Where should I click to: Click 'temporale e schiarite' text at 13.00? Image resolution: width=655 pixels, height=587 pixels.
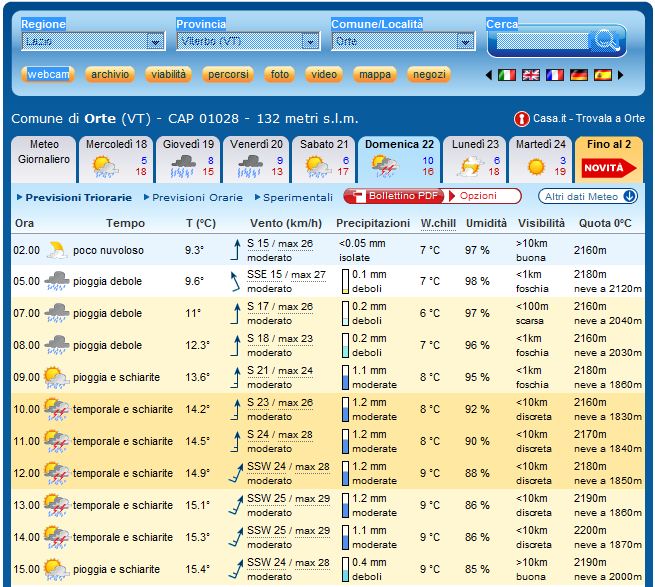[123, 505]
